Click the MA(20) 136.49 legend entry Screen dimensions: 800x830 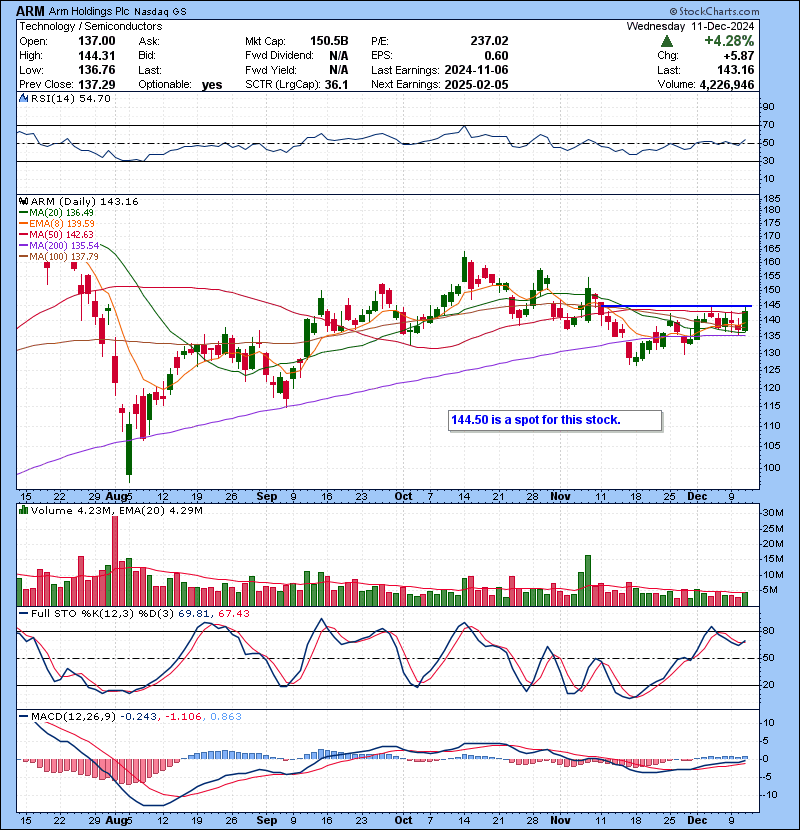[56, 212]
